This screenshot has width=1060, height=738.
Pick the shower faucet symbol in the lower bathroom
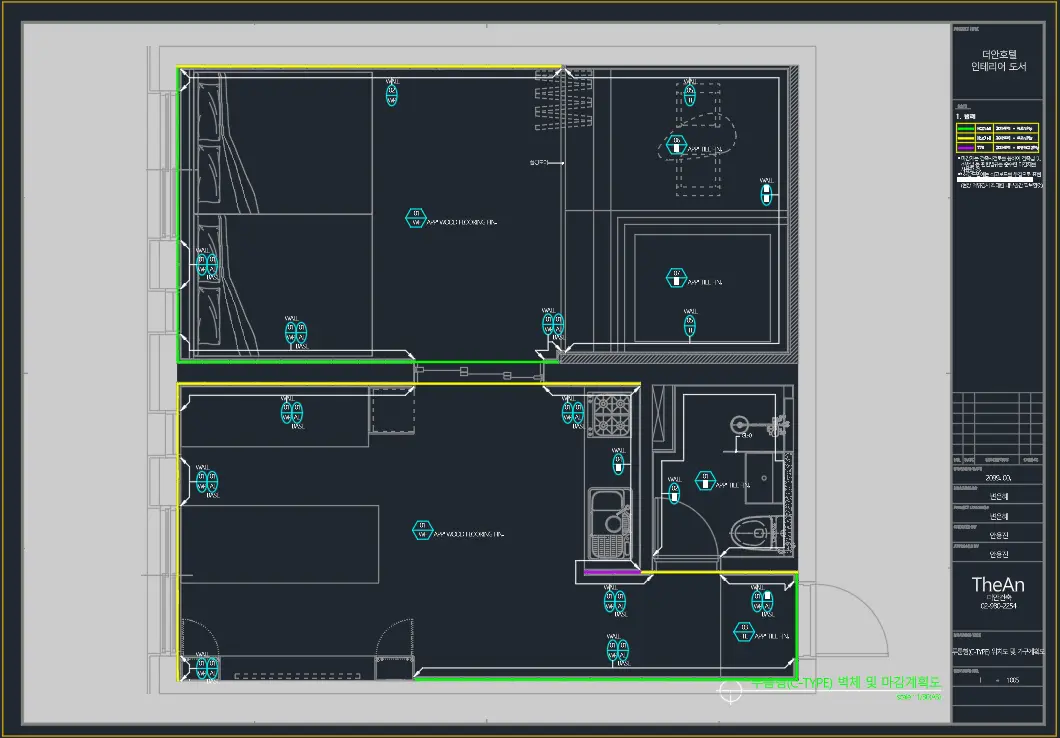[760, 426]
